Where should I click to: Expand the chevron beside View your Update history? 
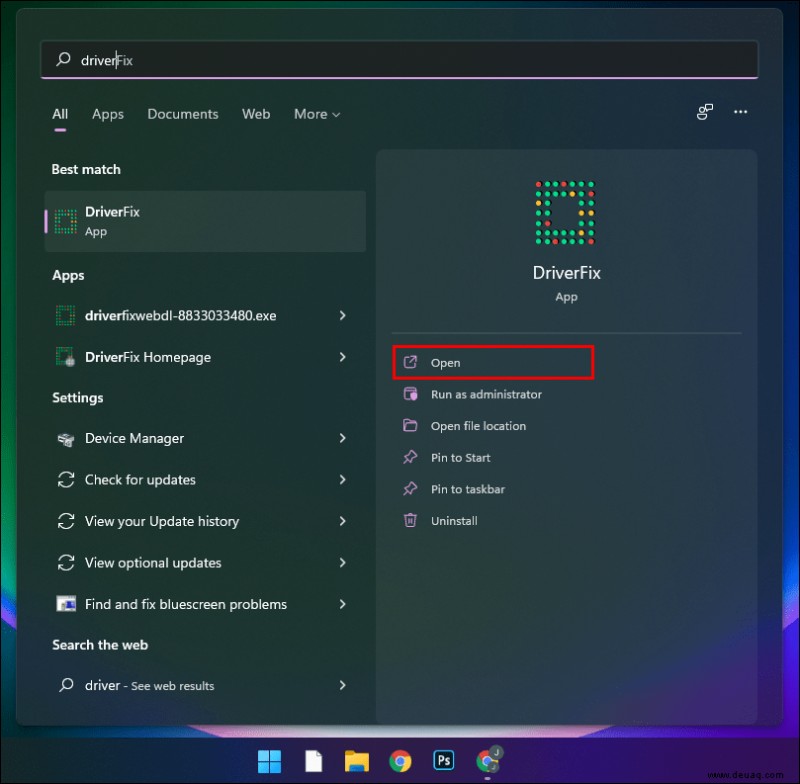[x=342, y=521]
